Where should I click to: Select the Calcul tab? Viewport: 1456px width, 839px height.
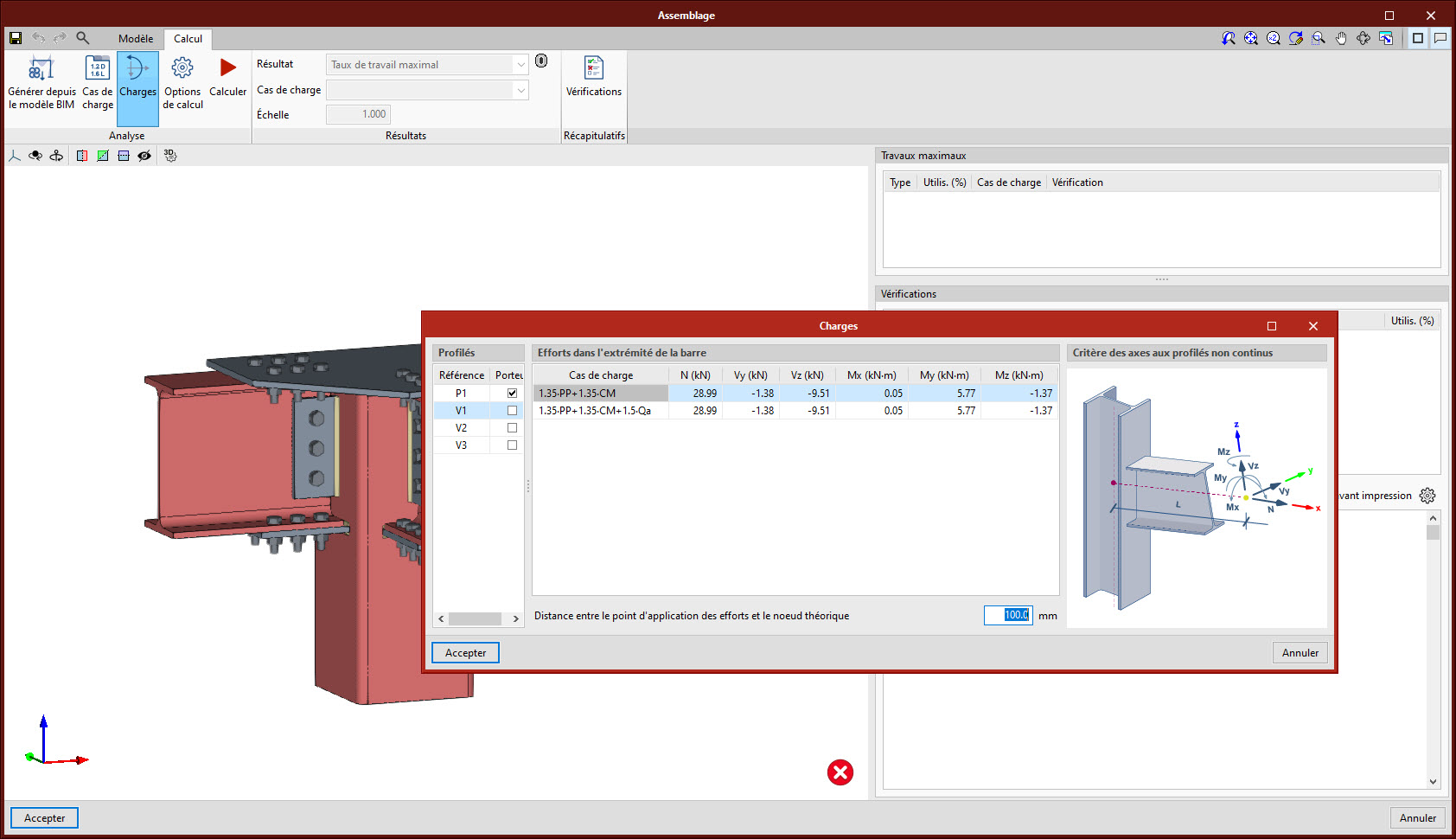coord(188,39)
